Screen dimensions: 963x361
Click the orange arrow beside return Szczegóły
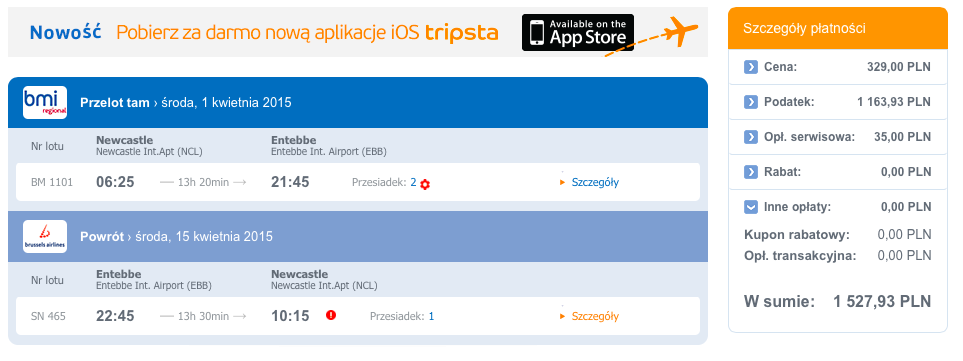tap(563, 317)
